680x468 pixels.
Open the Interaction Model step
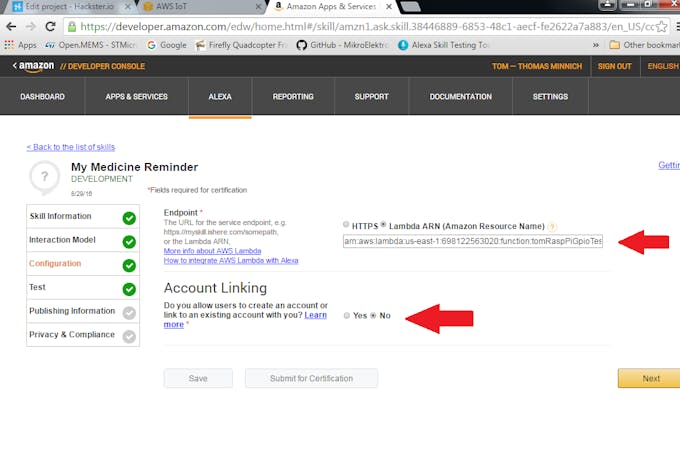pos(83,240)
